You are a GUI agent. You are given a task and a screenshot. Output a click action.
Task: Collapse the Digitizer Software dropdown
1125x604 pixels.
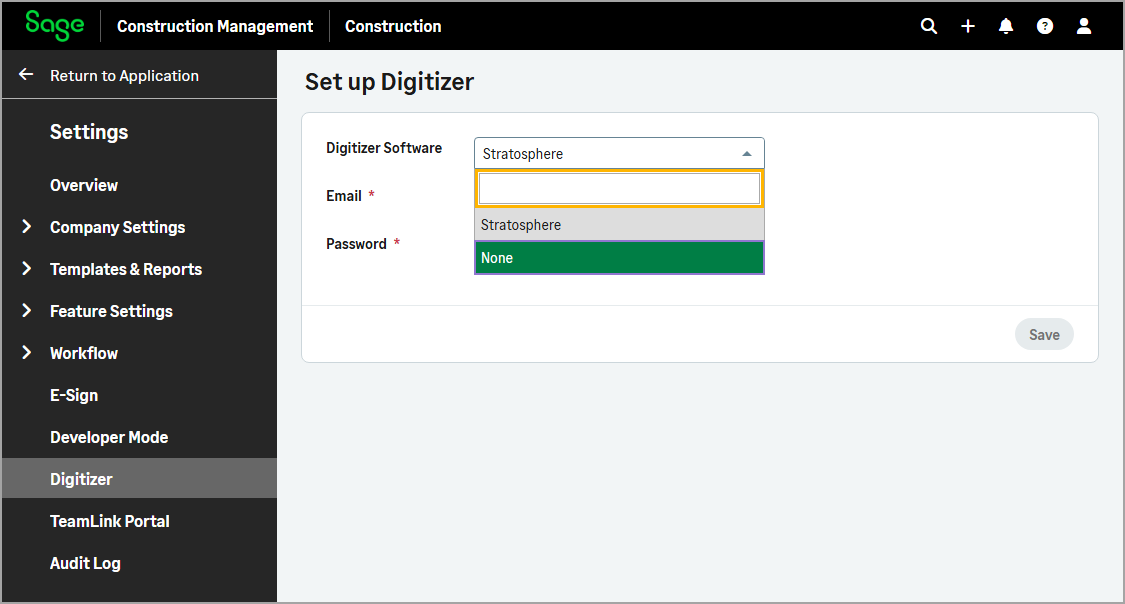[746, 154]
